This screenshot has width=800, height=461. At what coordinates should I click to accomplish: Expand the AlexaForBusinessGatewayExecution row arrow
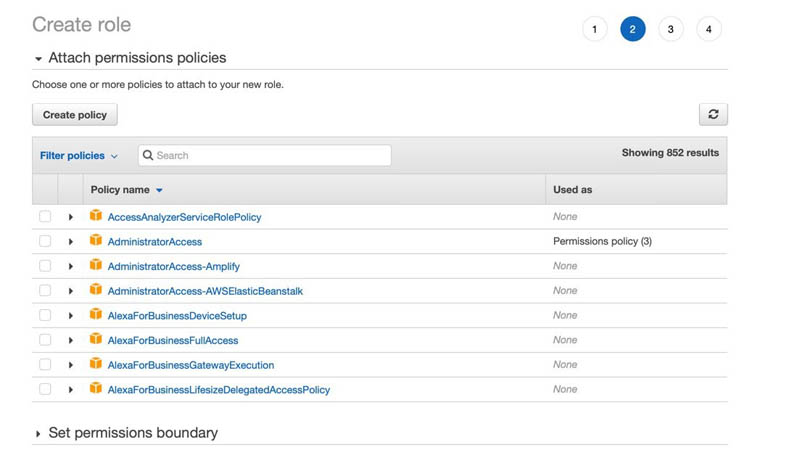pyautogui.click(x=71, y=365)
